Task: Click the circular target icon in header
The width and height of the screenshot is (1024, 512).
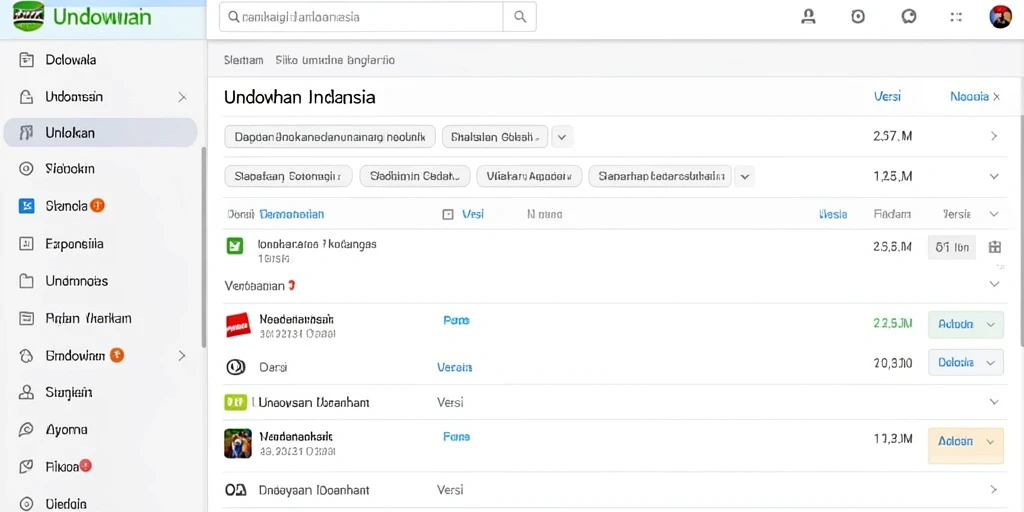Action: tap(858, 17)
